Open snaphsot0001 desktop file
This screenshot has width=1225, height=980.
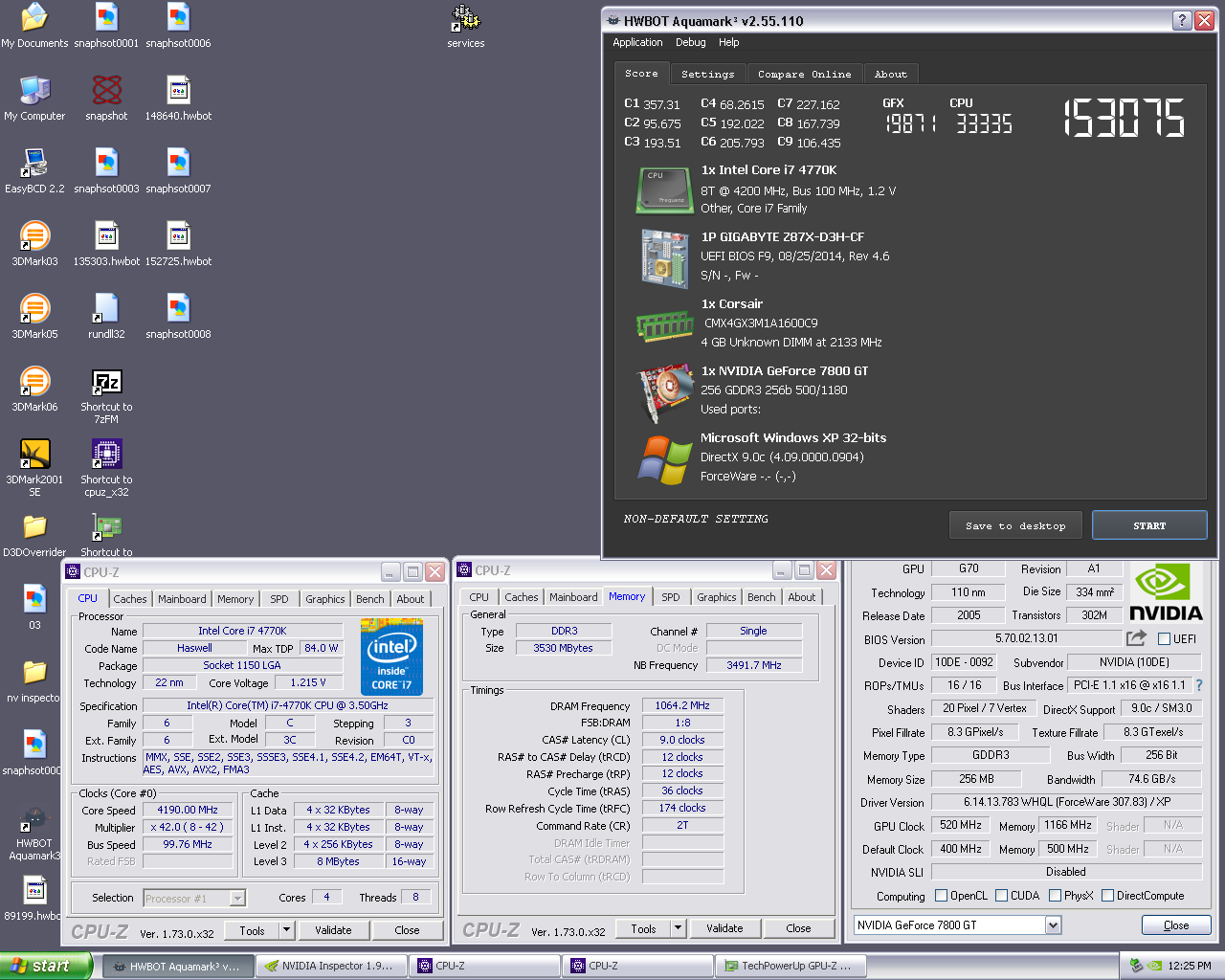pos(106,26)
